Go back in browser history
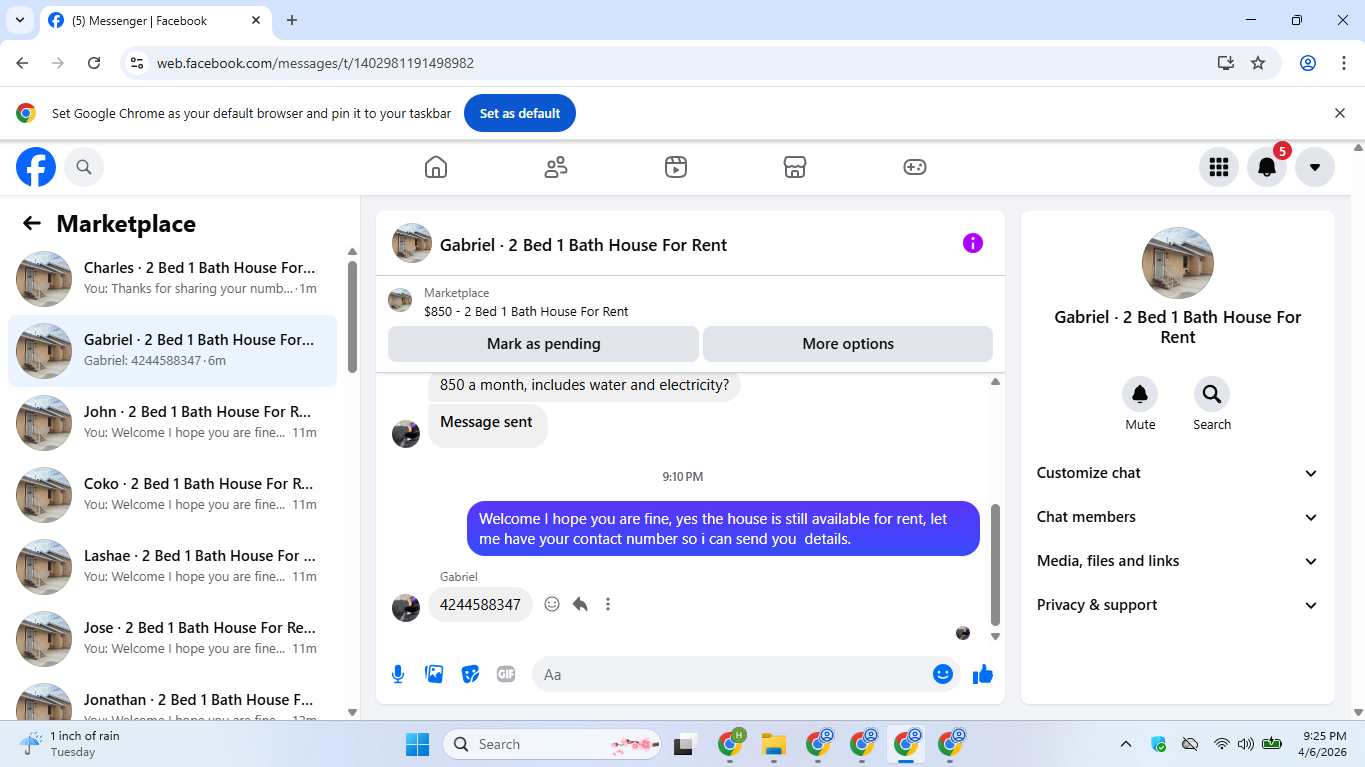The image size is (1365, 767). point(22,63)
